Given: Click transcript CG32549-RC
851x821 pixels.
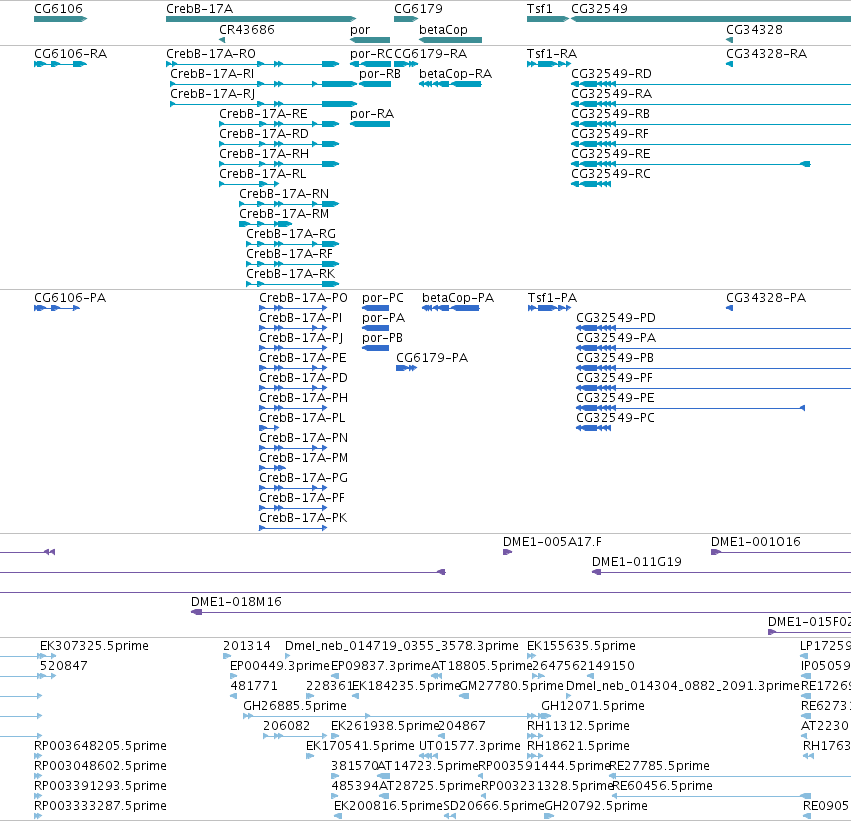Looking at the screenshot, I should click(591, 184).
